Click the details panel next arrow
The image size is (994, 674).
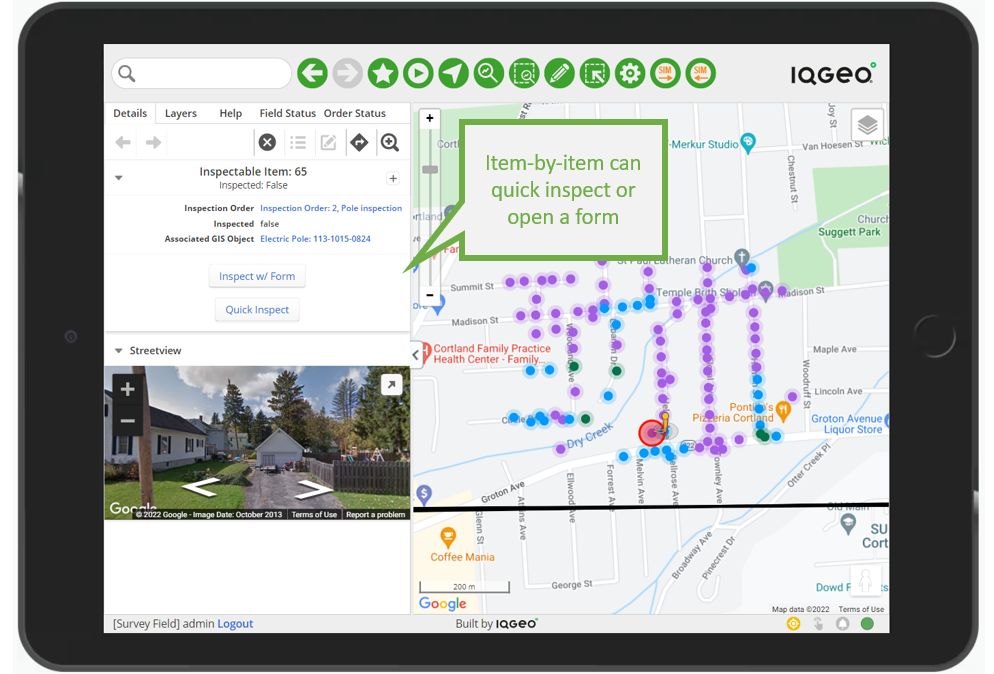point(153,143)
